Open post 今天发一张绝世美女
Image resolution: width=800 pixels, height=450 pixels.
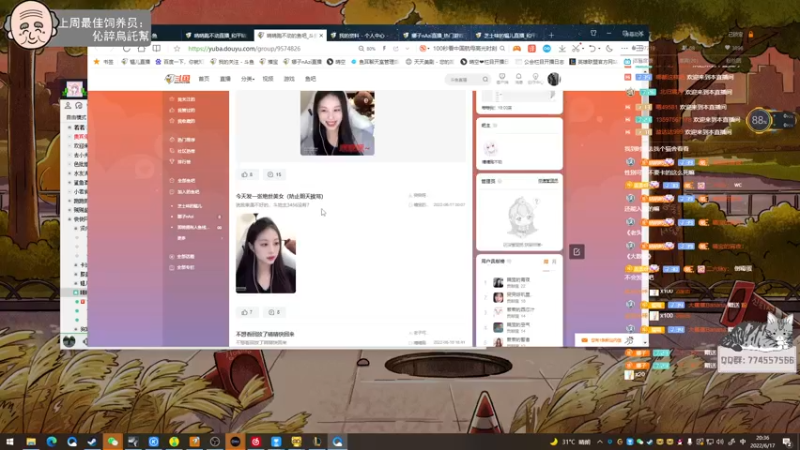[x=279, y=196]
